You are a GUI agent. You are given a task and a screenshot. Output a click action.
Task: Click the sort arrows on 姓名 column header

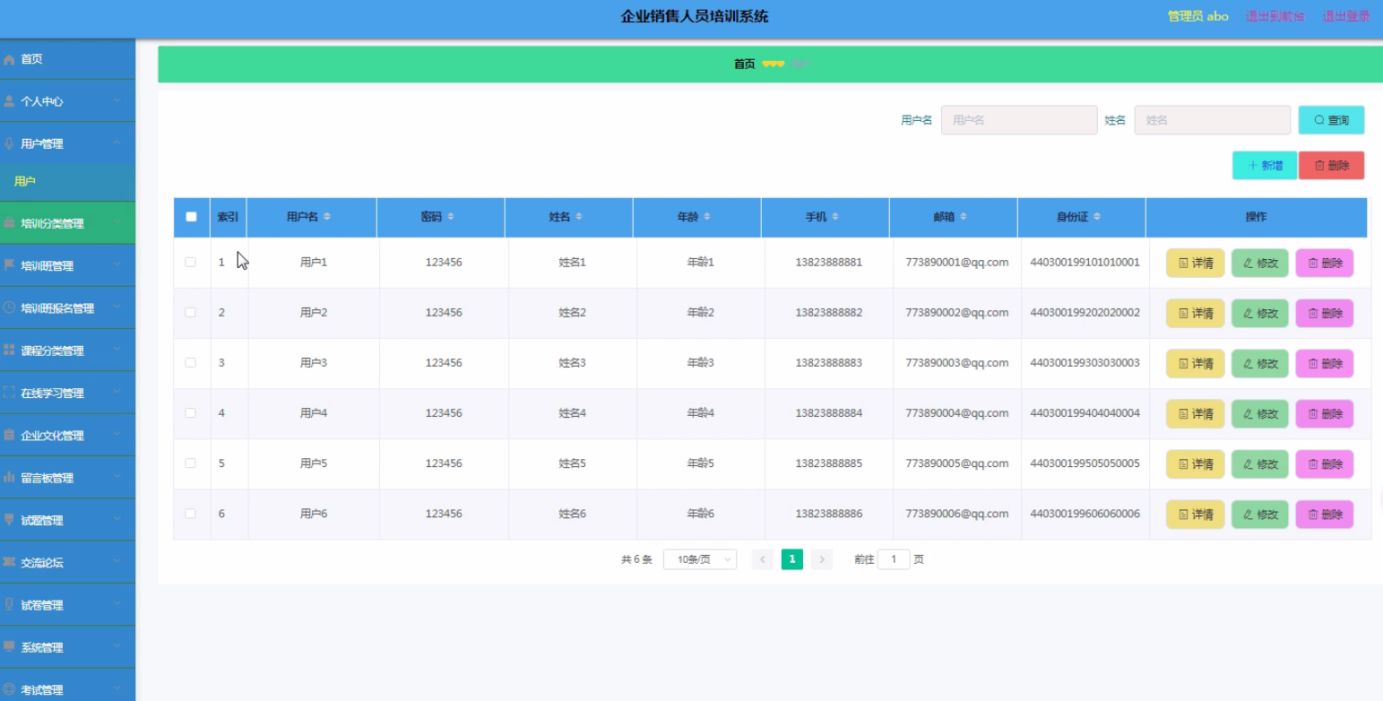click(x=578, y=217)
